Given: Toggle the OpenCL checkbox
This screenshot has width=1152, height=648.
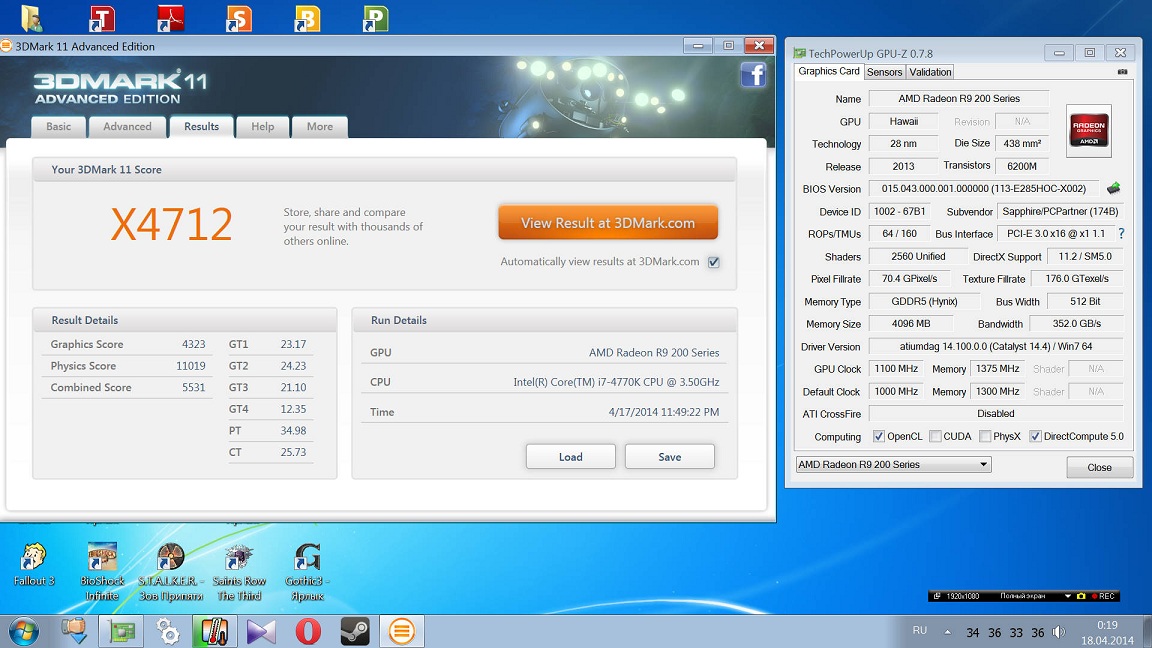Looking at the screenshot, I should (878, 436).
